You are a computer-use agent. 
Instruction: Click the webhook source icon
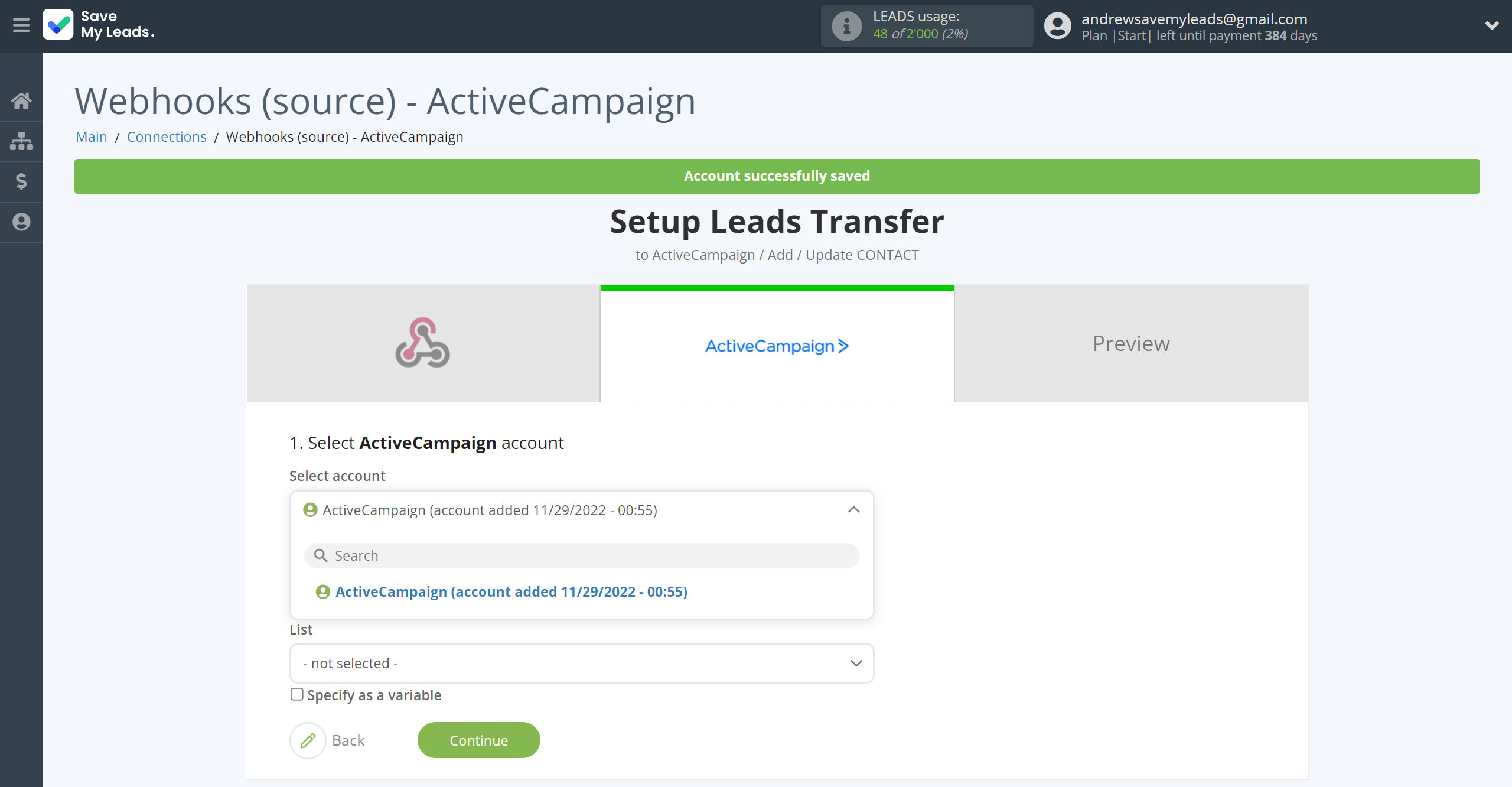tap(422, 343)
